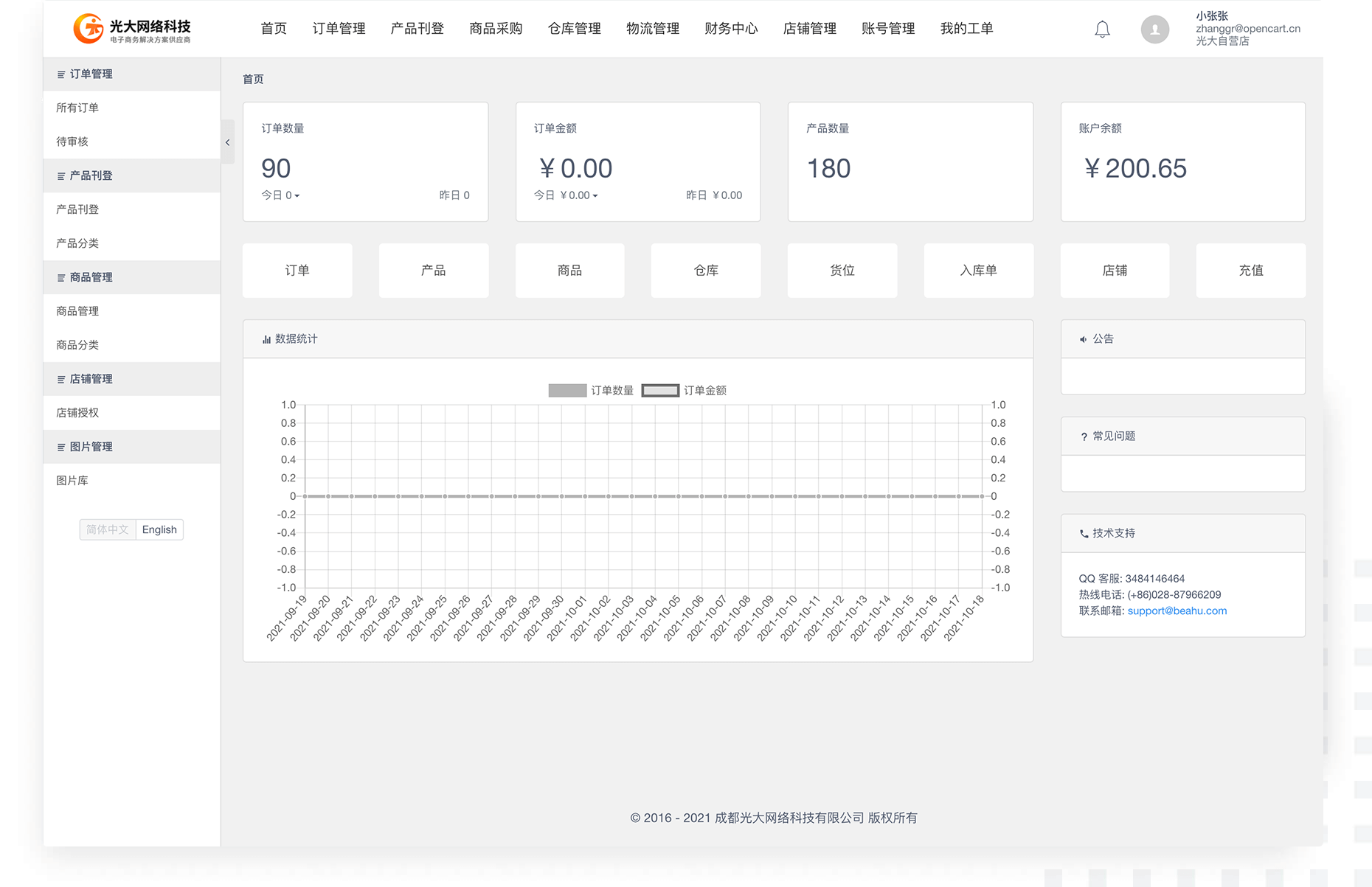Open 仓库管理 in the top menu
1372x887 pixels.
coord(574,29)
